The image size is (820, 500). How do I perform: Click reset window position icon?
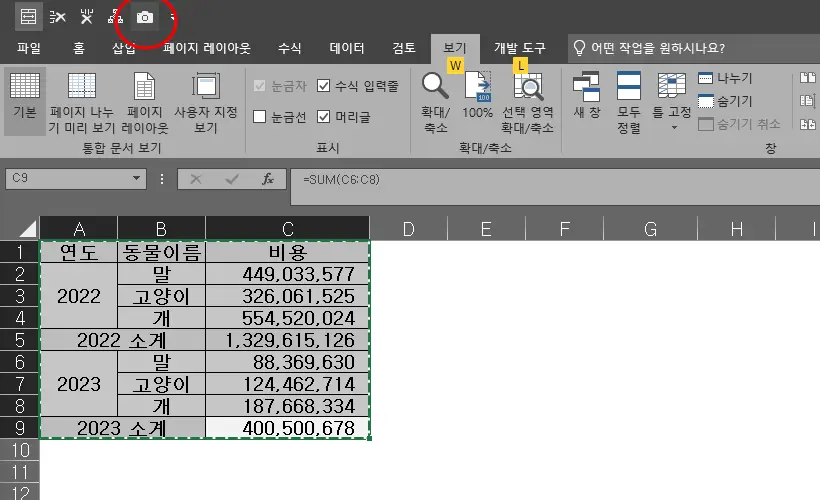[x=808, y=124]
